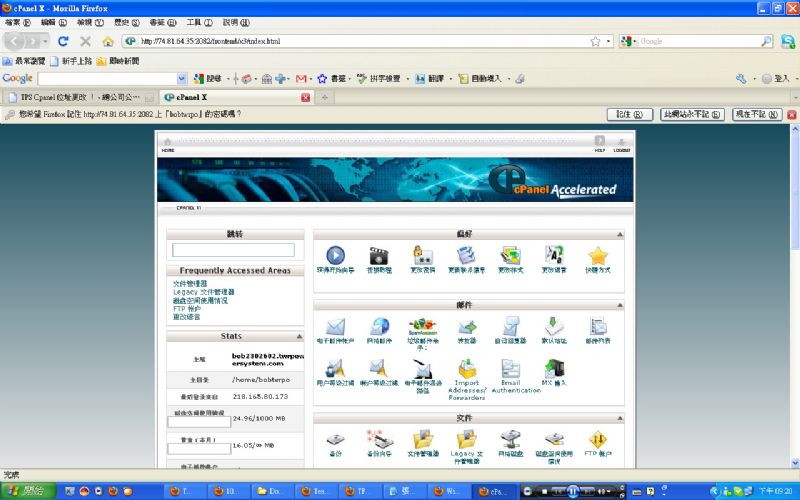The width and height of the screenshot is (800, 500).
Task: Click the cPanel LOGOUT icon
Action: click(x=621, y=144)
